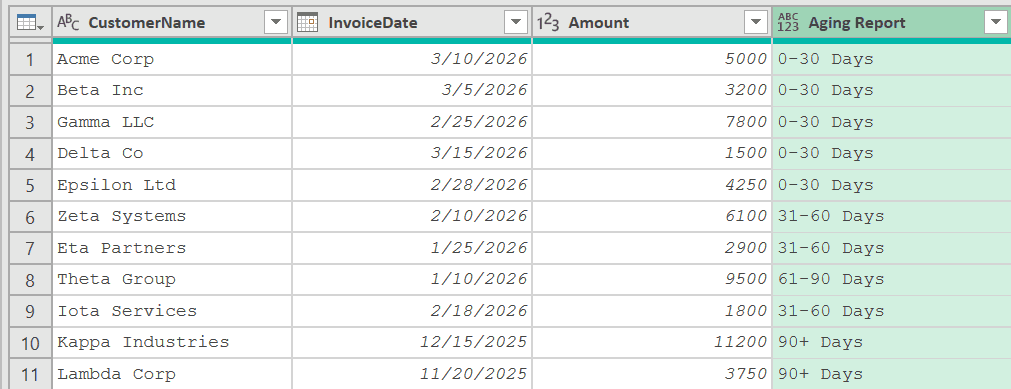Click the 11/20/2025 invoice date cell

412,374
